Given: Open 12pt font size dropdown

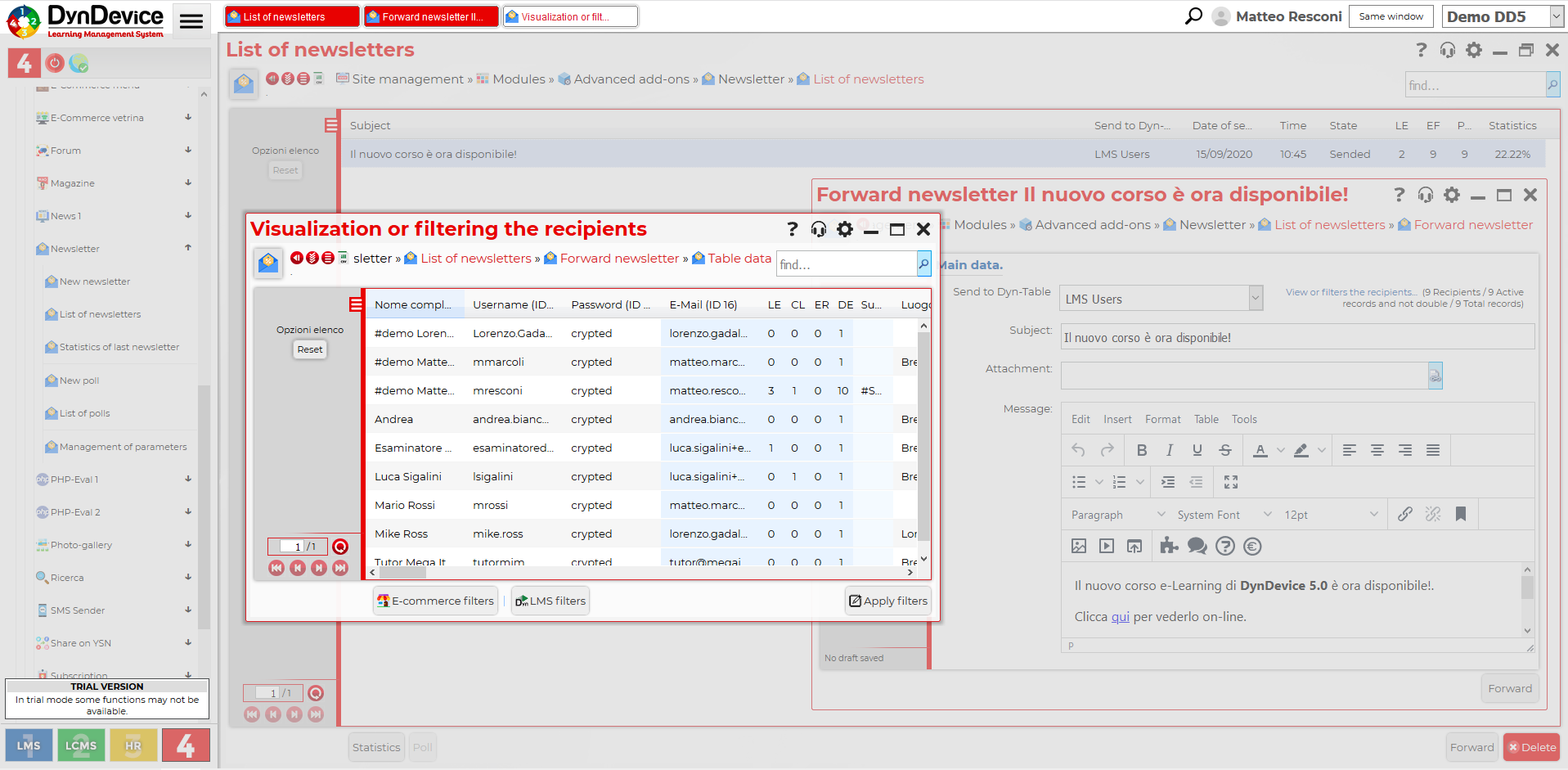Looking at the screenshot, I should (1331, 515).
